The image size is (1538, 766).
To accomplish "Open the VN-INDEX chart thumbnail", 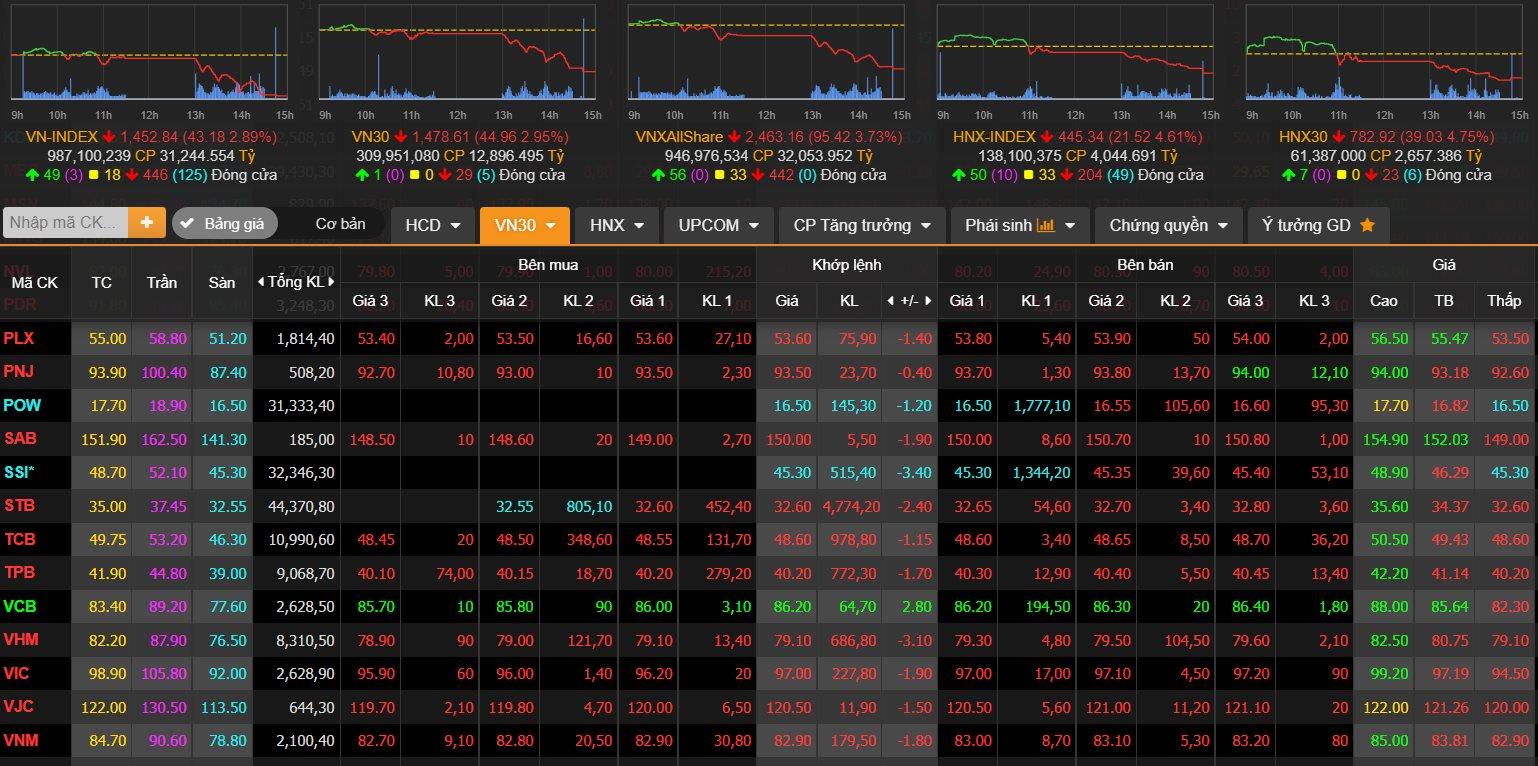I will click(150, 50).
